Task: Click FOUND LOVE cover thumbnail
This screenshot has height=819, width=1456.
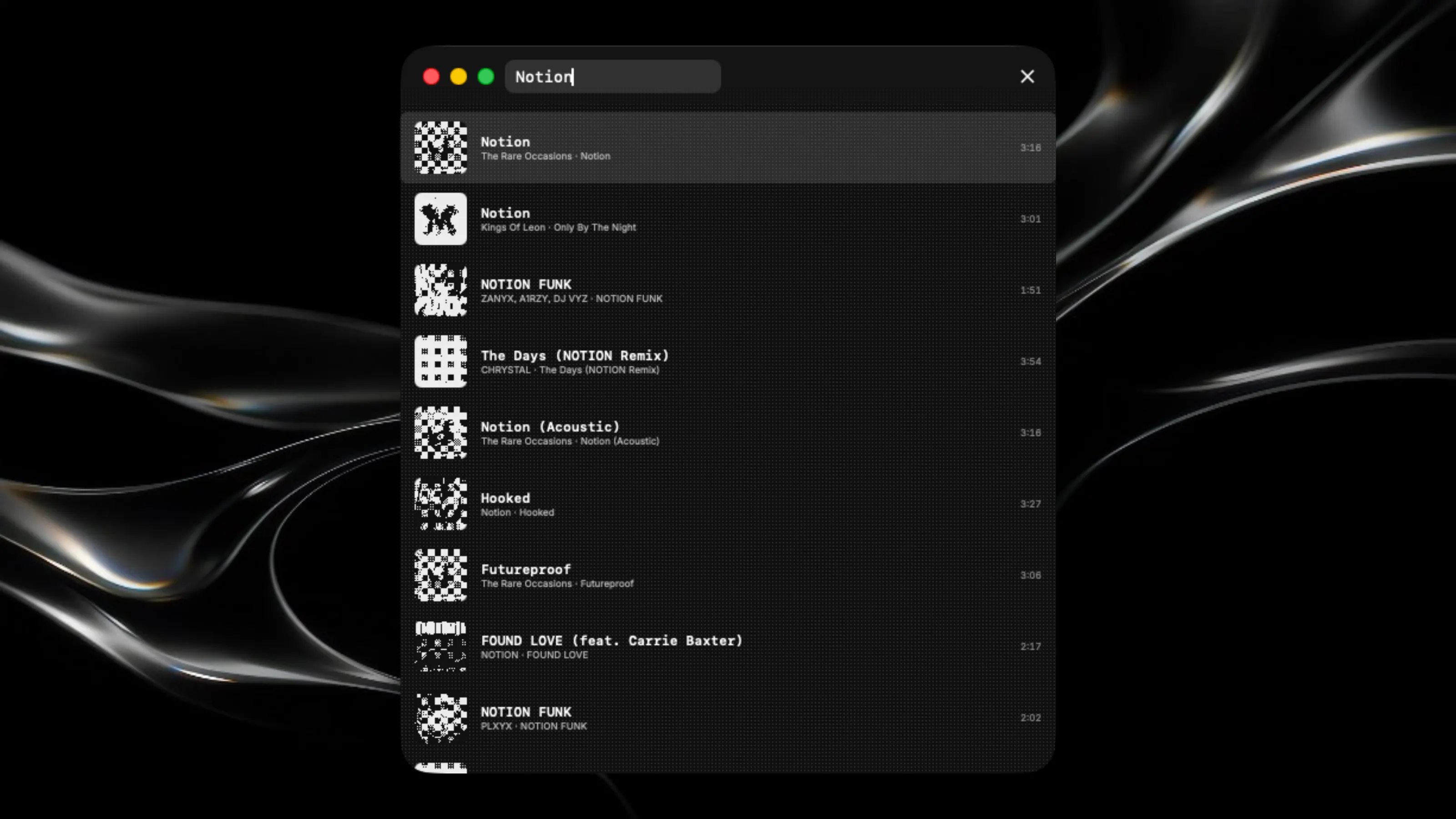Action: tap(441, 646)
